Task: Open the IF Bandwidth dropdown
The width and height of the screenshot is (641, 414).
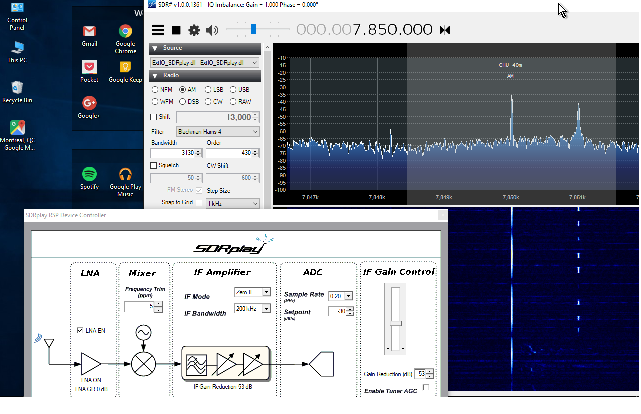Action: click(252, 309)
